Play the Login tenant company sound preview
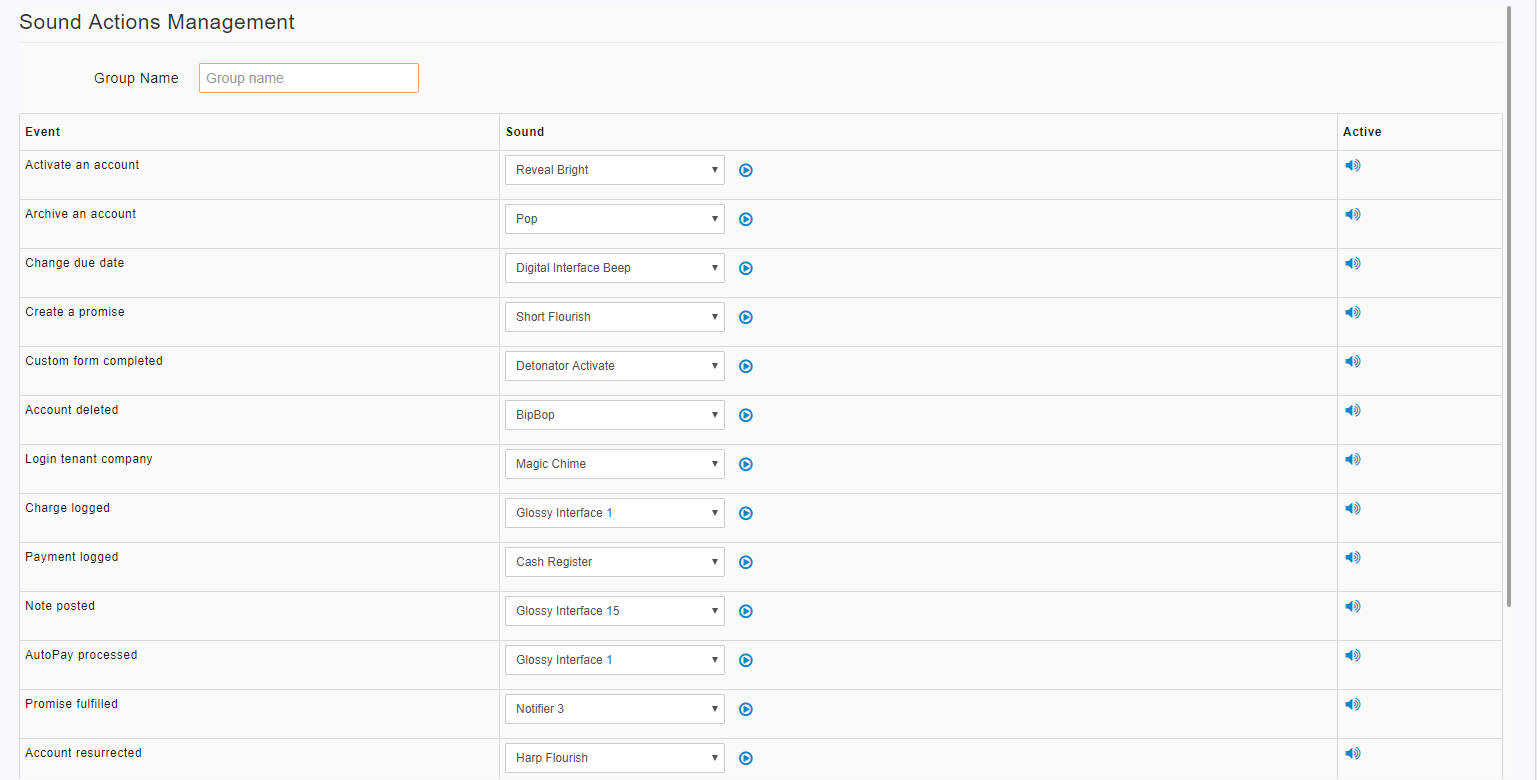1537x780 pixels. [x=746, y=464]
